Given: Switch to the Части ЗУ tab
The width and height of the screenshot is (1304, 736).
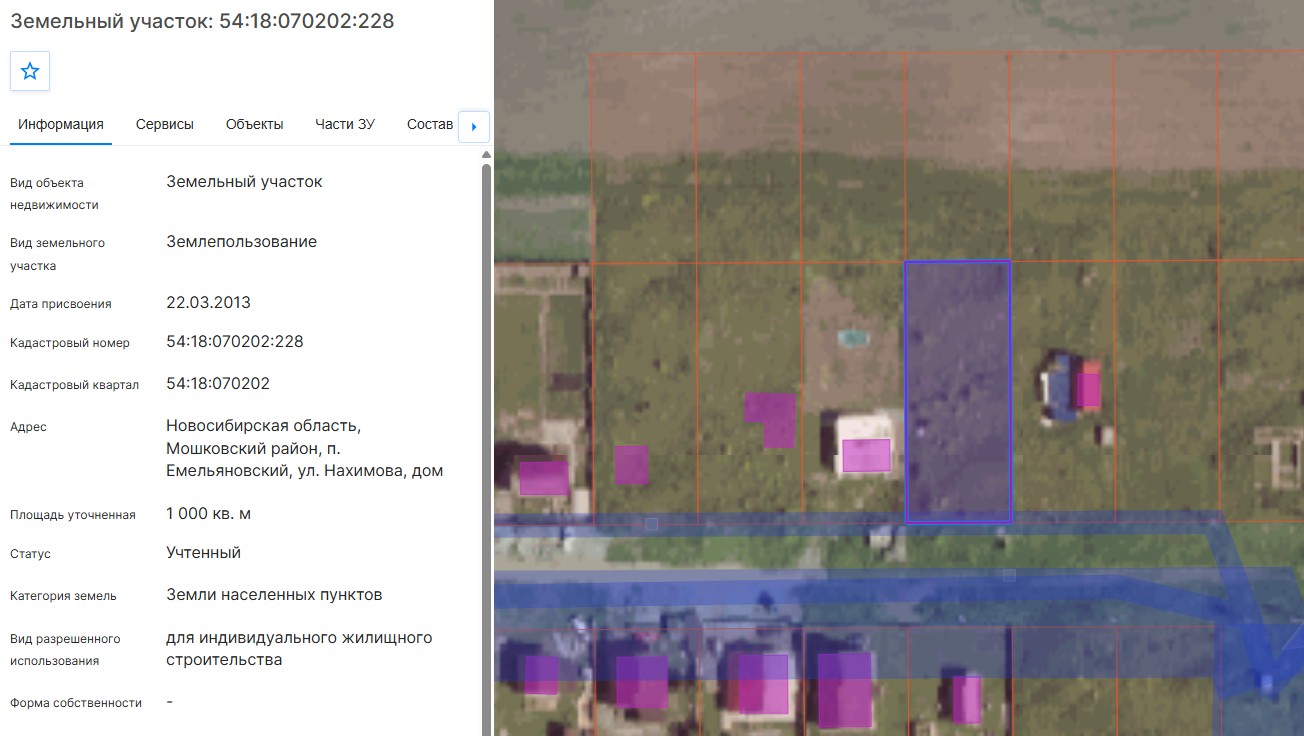Looking at the screenshot, I should (345, 125).
